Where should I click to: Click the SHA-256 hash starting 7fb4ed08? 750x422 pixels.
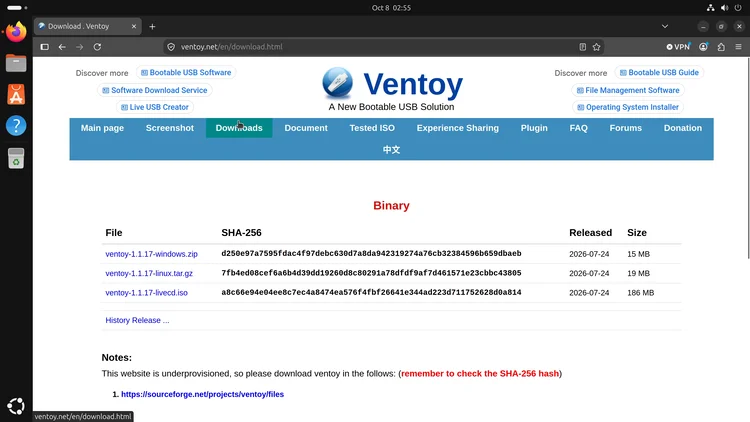pos(371,273)
